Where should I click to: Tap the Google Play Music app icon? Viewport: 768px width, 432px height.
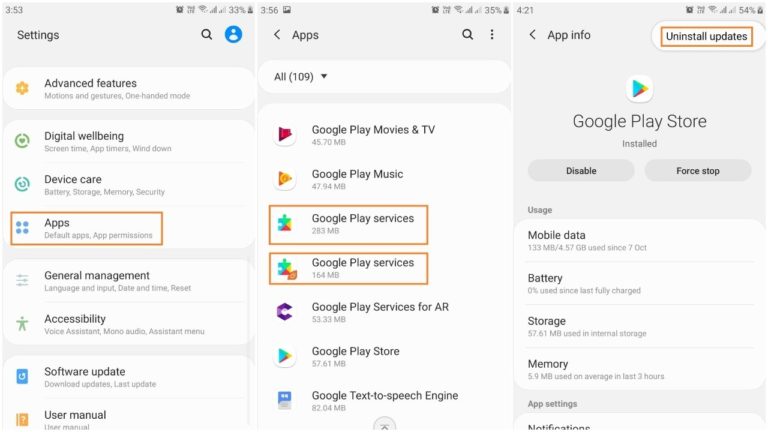point(285,179)
